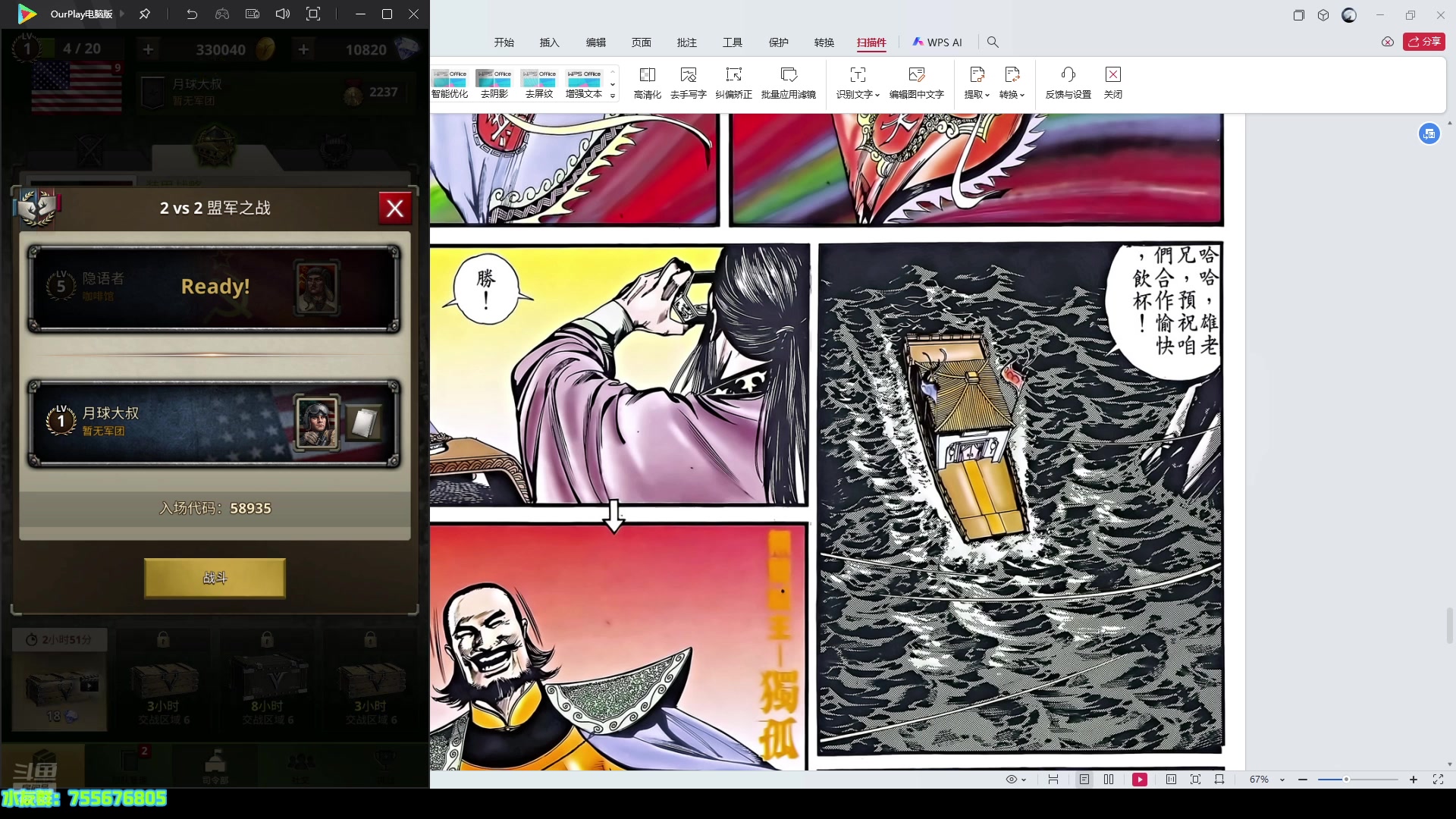The height and width of the screenshot is (819, 1456).
Task: Click 月球大叔 player avatar portrait
Action: pyautogui.click(x=316, y=423)
